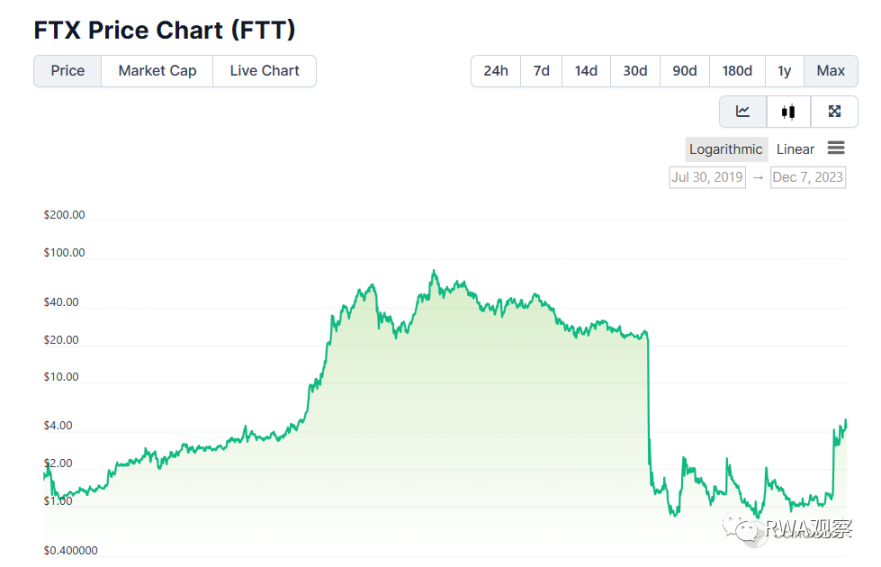Image resolution: width=881 pixels, height=567 pixels.
Task: Open the Live Chart tab
Action: pos(264,71)
